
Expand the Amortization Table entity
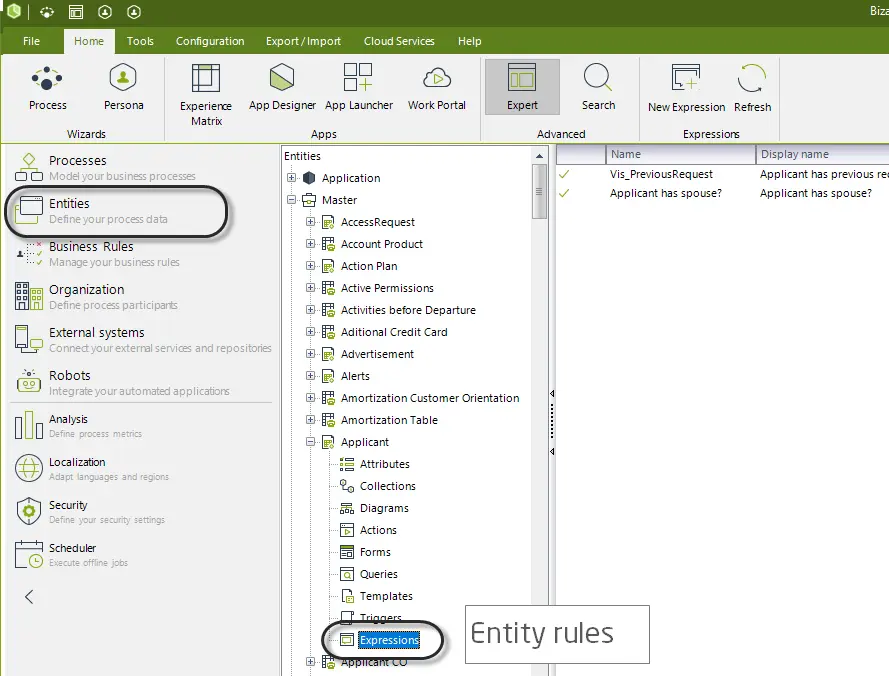310,420
